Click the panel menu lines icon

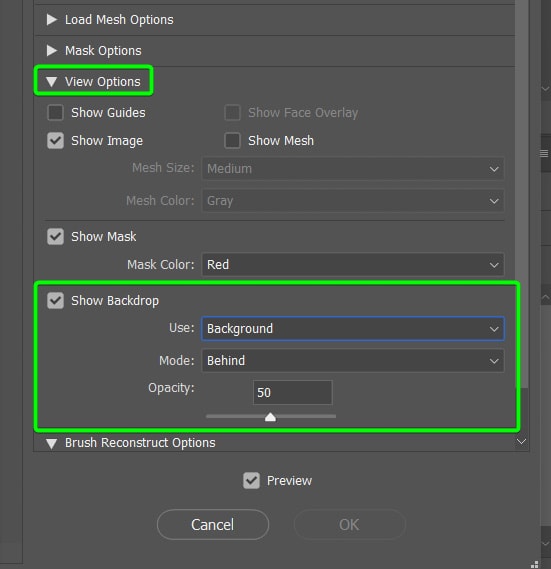544,153
